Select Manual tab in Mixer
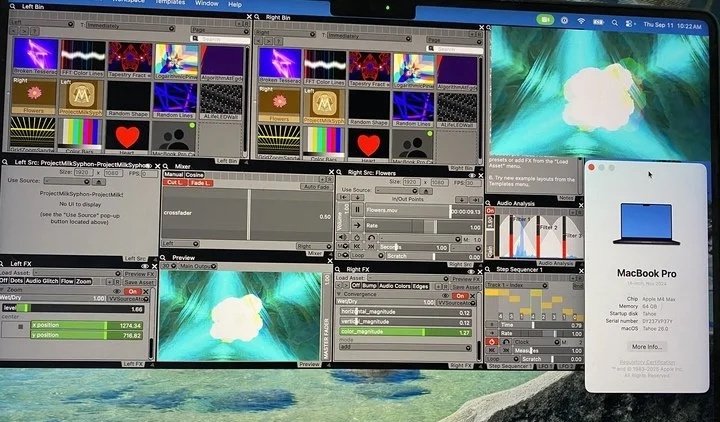The image size is (720, 422). click(x=174, y=174)
